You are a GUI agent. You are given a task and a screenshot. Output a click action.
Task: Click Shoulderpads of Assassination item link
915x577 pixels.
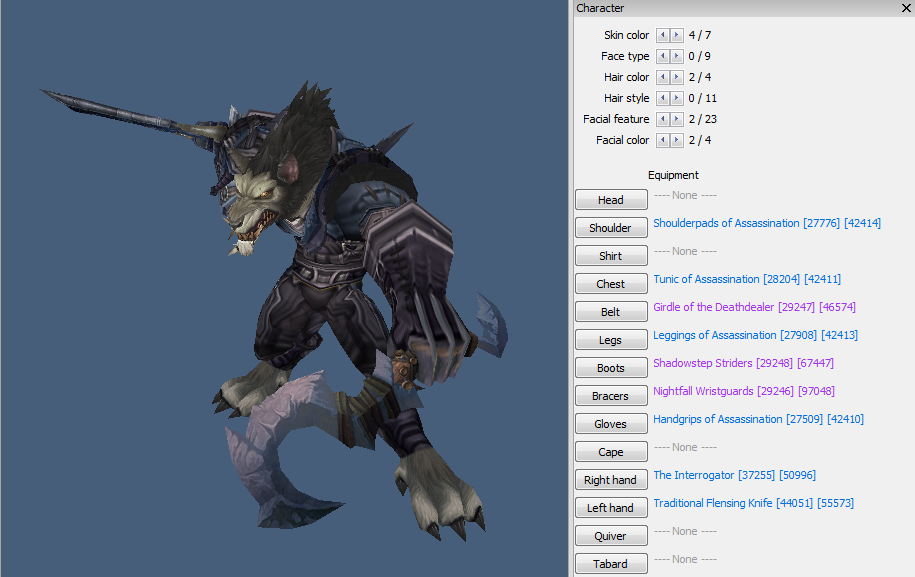click(767, 223)
